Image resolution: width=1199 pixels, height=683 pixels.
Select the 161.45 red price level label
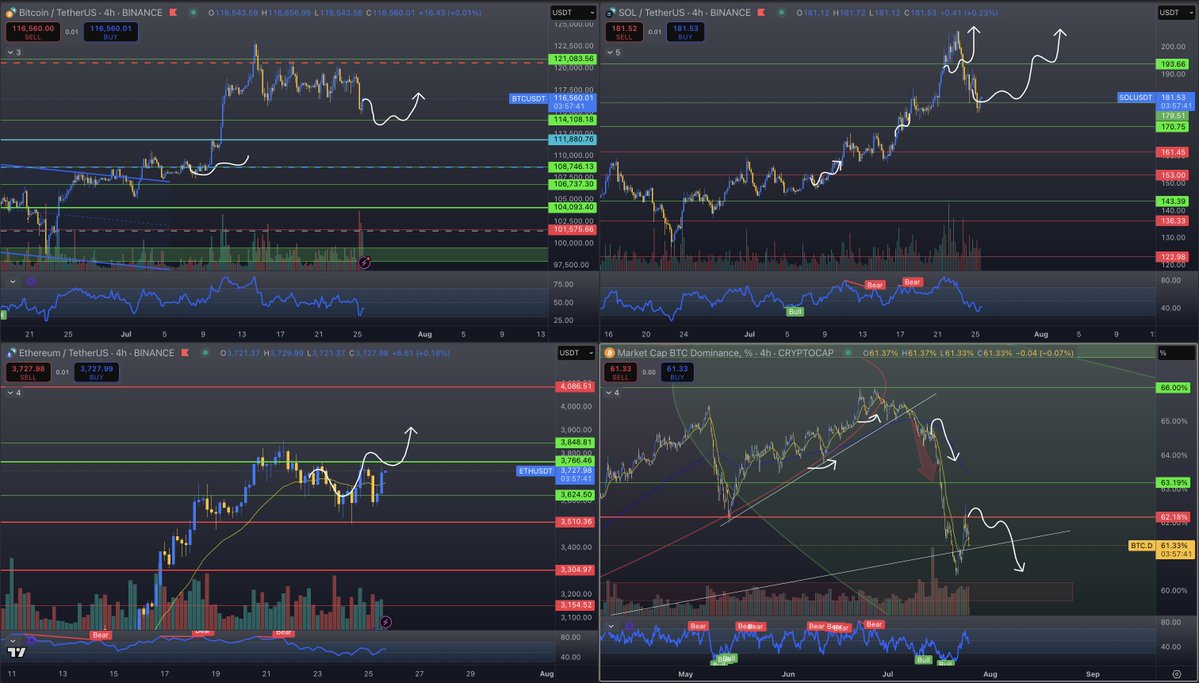tap(1173, 152)
